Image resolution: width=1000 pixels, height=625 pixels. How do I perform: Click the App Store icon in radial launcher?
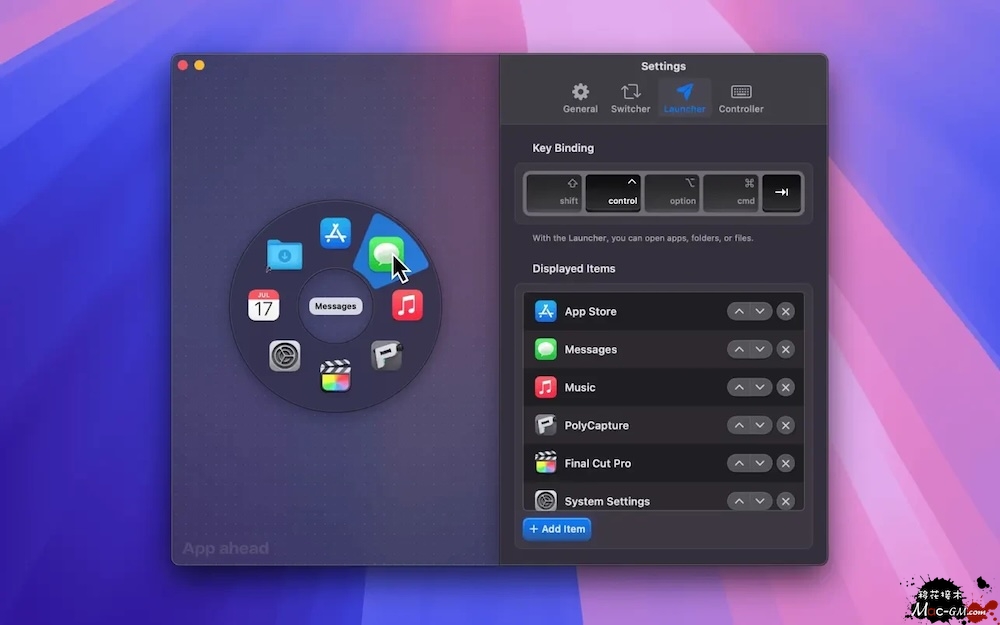coord(335,233)
